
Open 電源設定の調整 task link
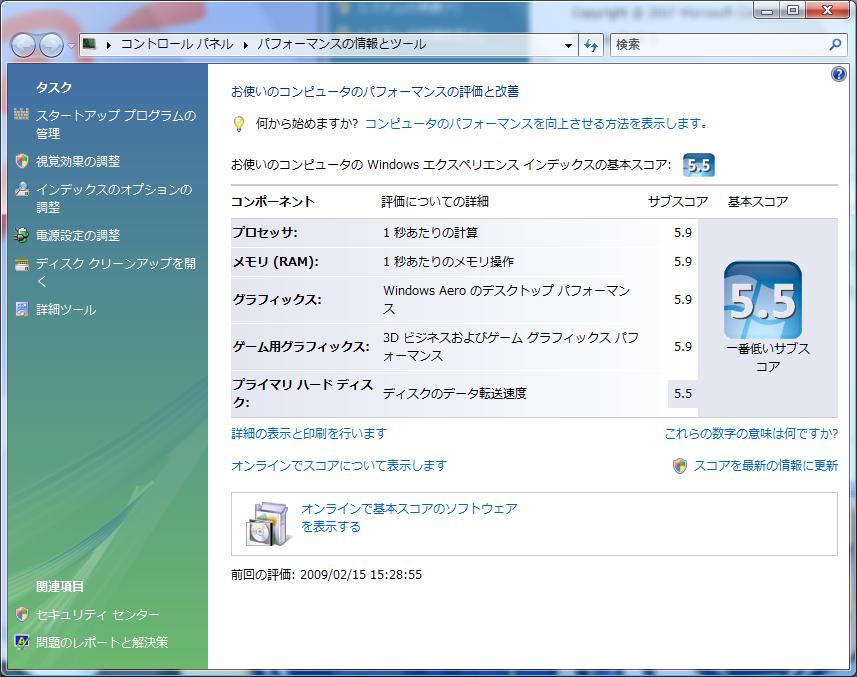pos(78,236)
